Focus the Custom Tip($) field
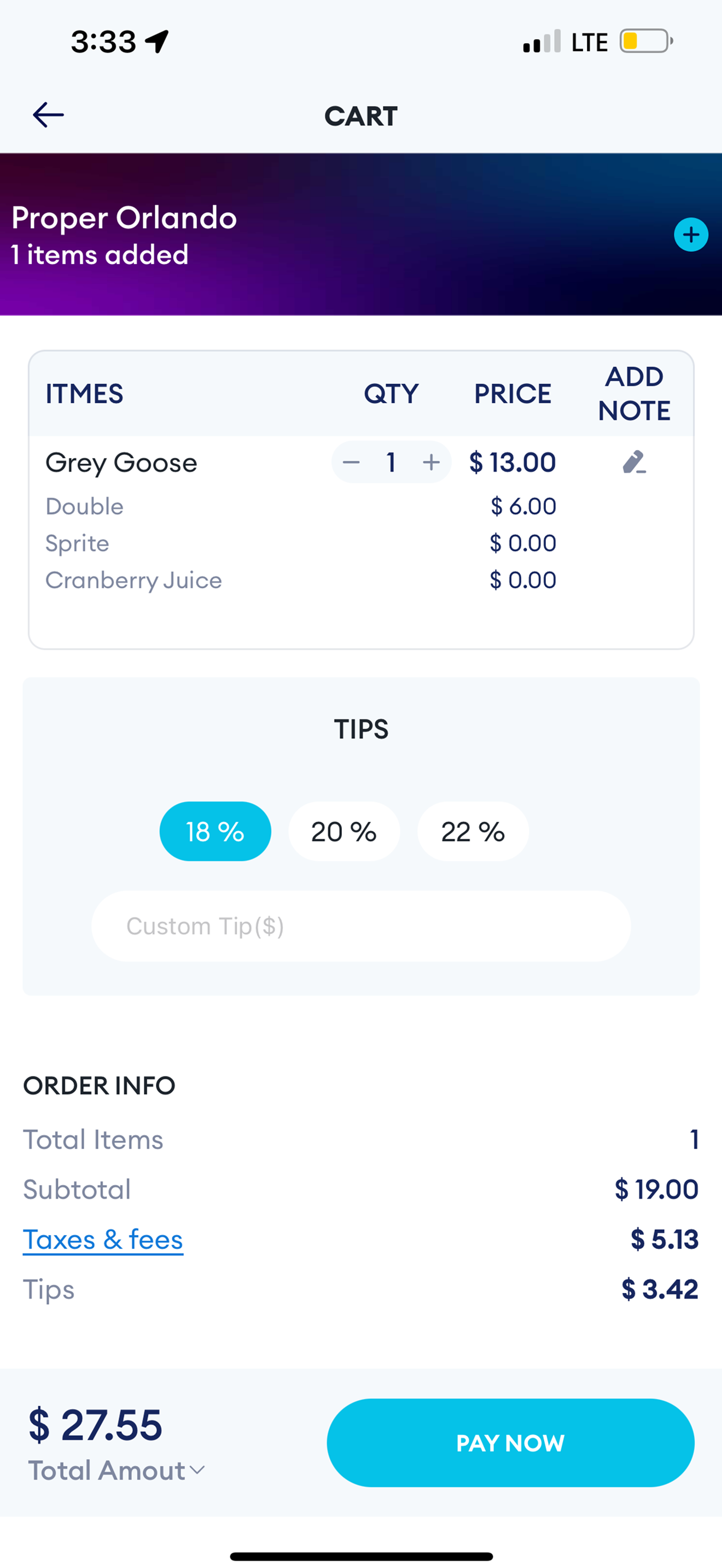Viewport: 722px width, 1568px height. click(361, 927)
